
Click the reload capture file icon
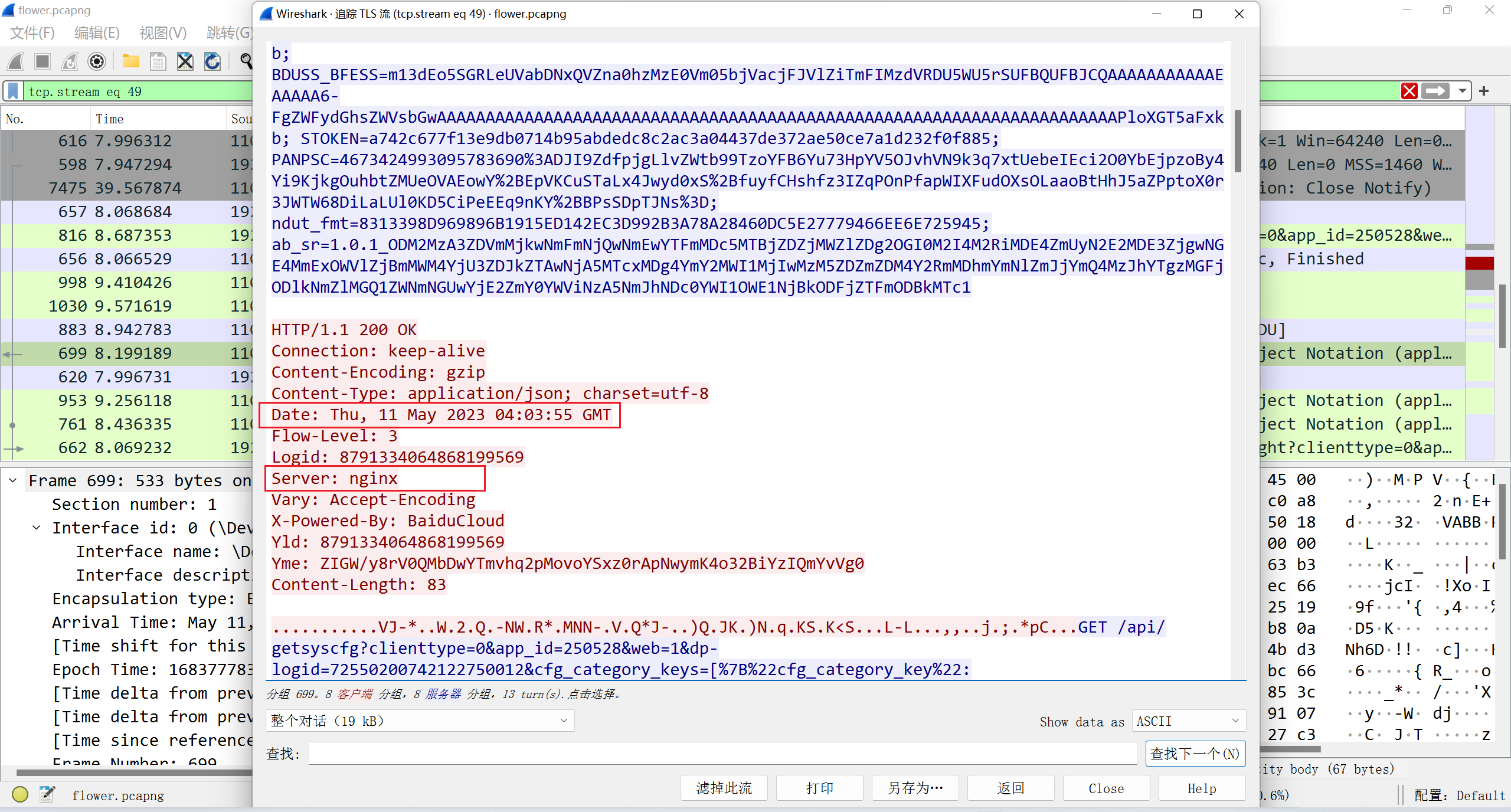(x=212, y=61)
